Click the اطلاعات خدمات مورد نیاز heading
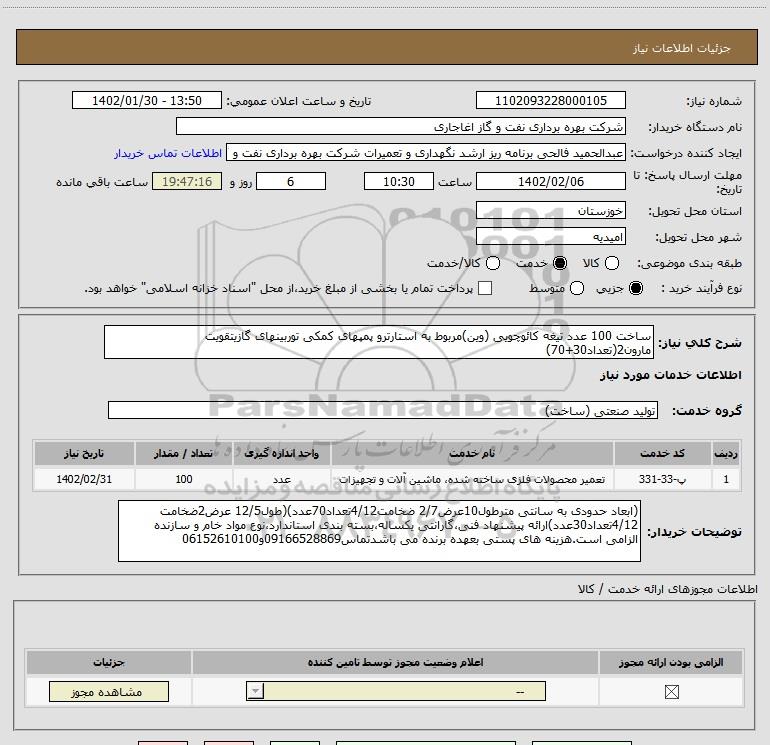The height and width of the screenshot is (745, 770). [x=670, y=375]
